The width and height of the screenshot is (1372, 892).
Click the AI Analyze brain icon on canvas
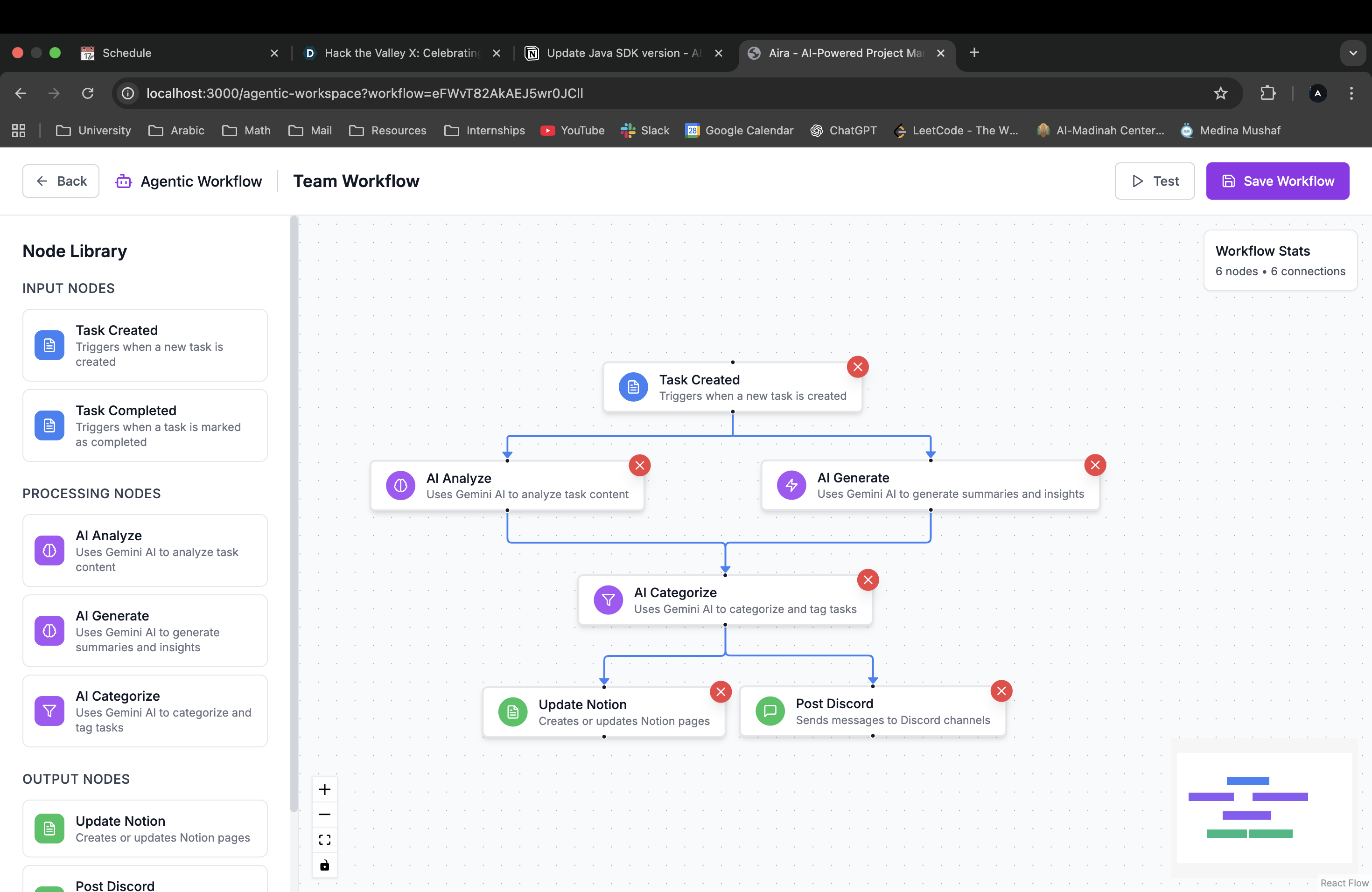[x=401, y=486]
